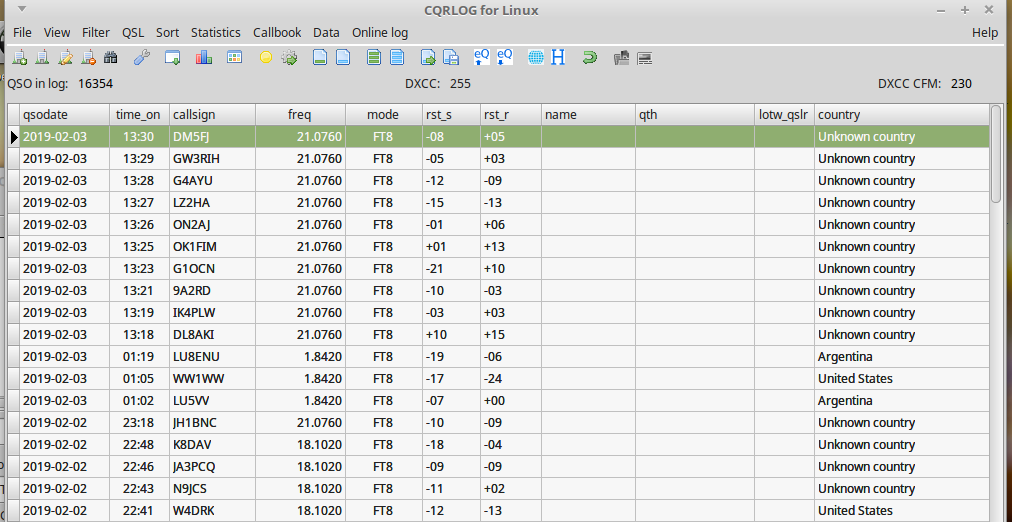Viewport: 1012px width, 522px height.
Task: Click the Argentina cell in the LU8ENU row
Action: coord(901,357)
